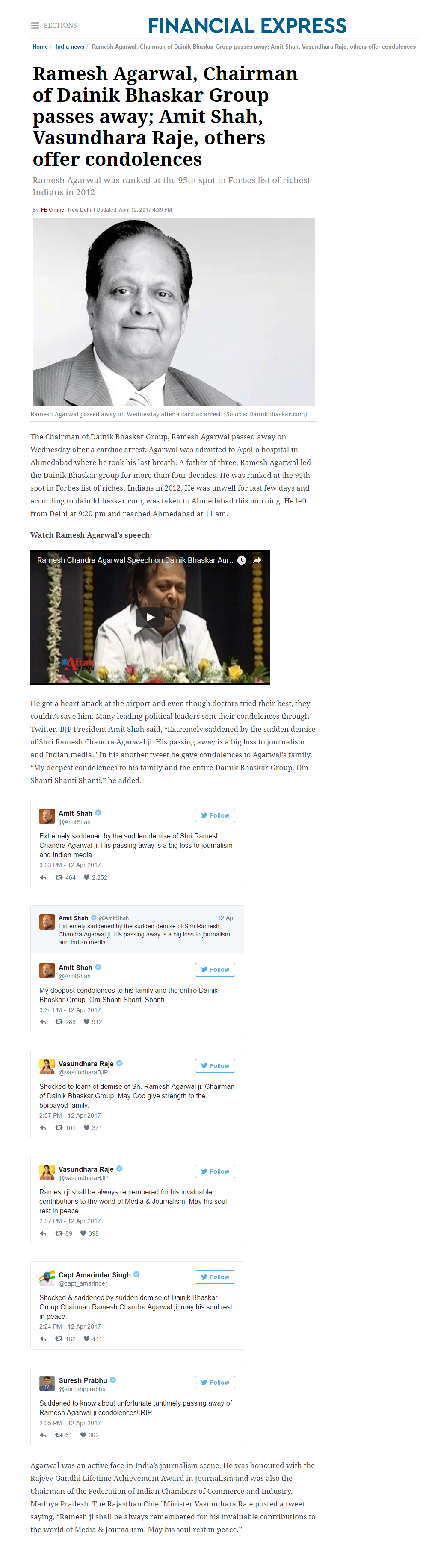The image size is (426, 1568).
Task: Click the video share arrow icon
Action: point(257,560)
